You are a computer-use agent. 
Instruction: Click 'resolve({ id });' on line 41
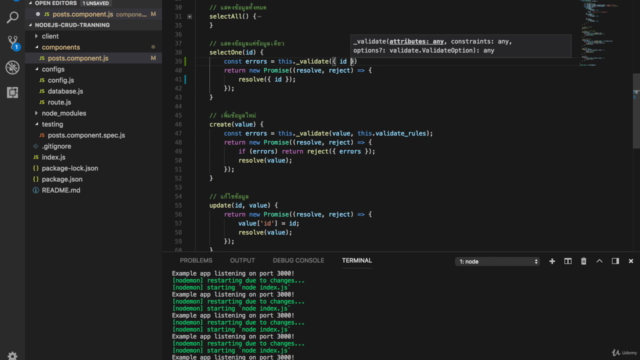(x=267, y=80)
